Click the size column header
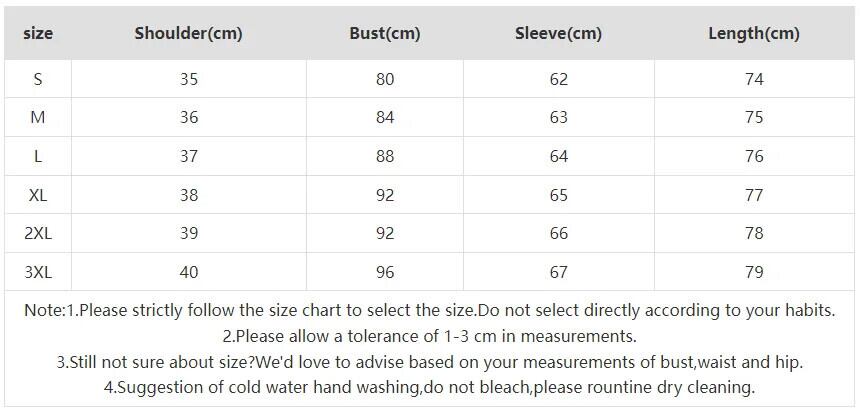The height and width of the screenshot is (412, 863). point(38,33)
